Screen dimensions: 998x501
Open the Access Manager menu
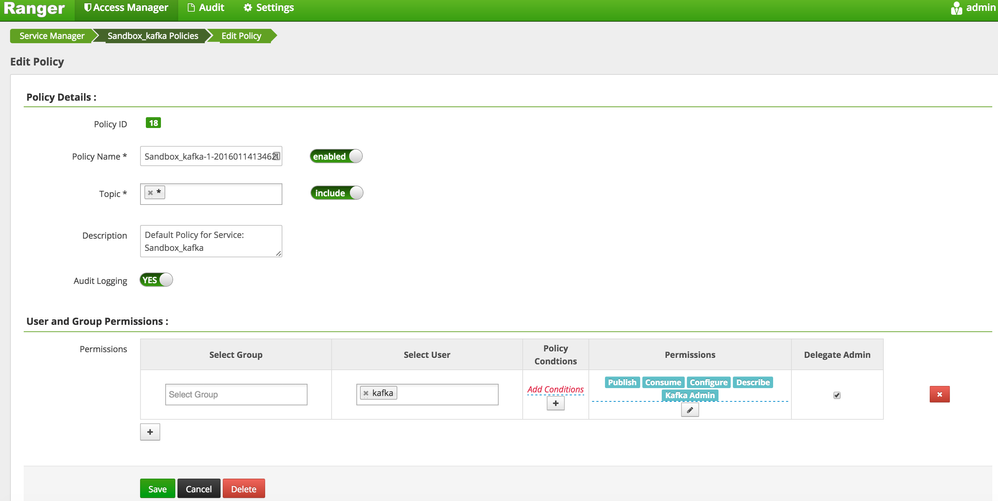click(x=126, y=8)
